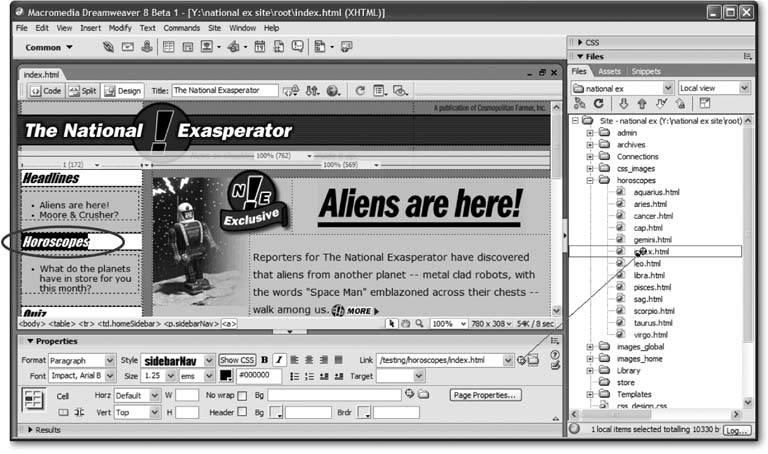Apply unordered list formatting
768x454 pixels.
(294, 376)
